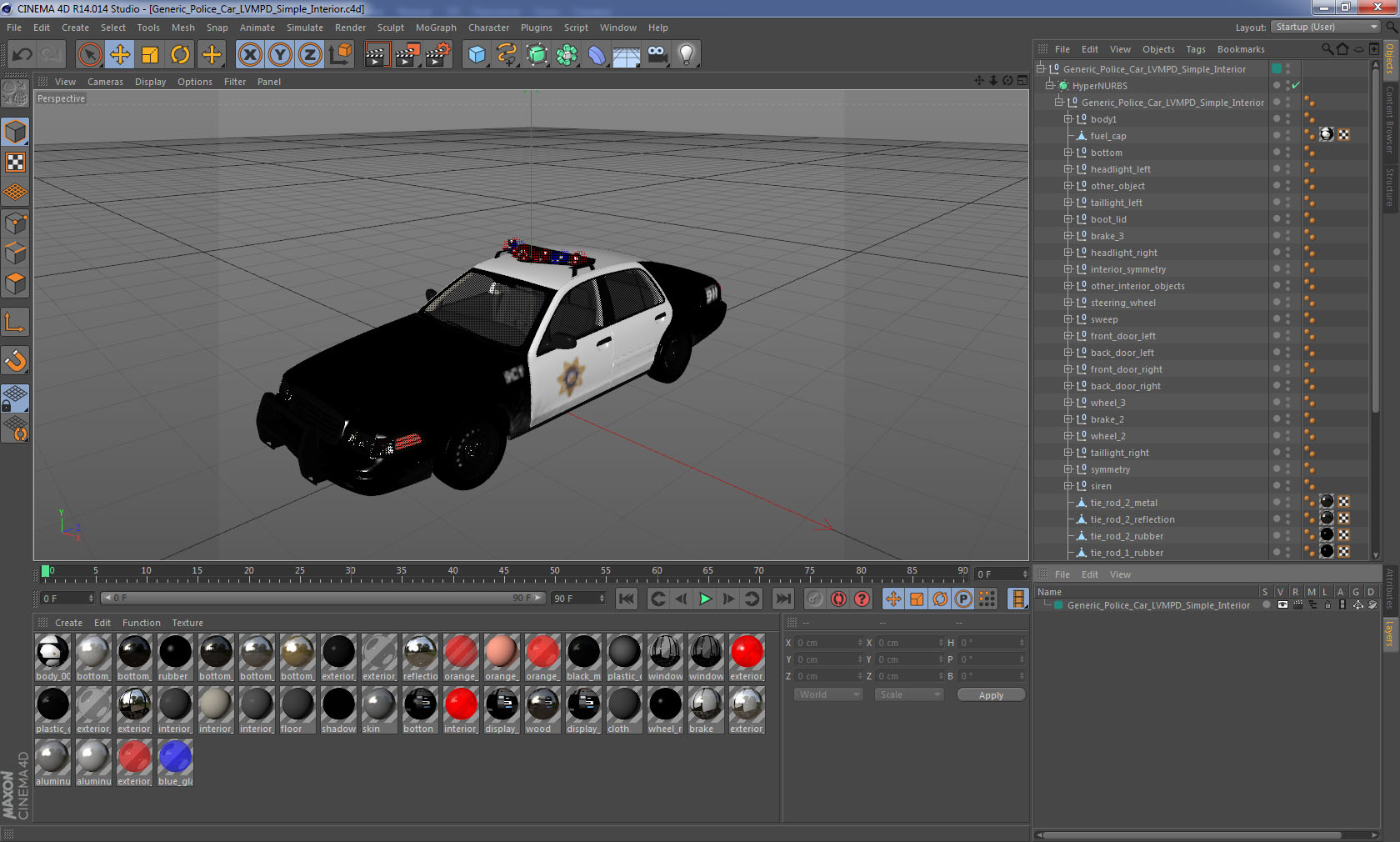The width and height of the screenshot is (1400, 842).
Task: Expand the headlight_left object node
Action: click(x=1067, y=169)
